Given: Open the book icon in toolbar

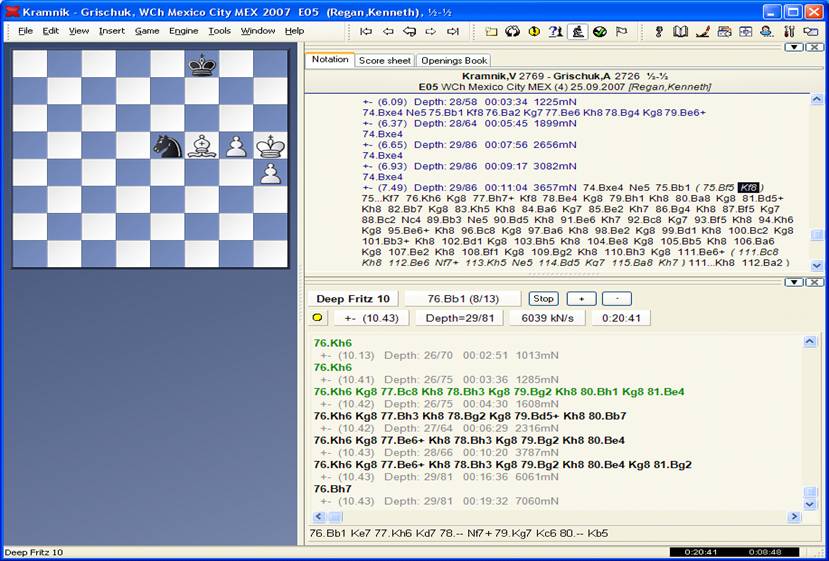Looking at the screenshot, I should click(x=681, y=31).
